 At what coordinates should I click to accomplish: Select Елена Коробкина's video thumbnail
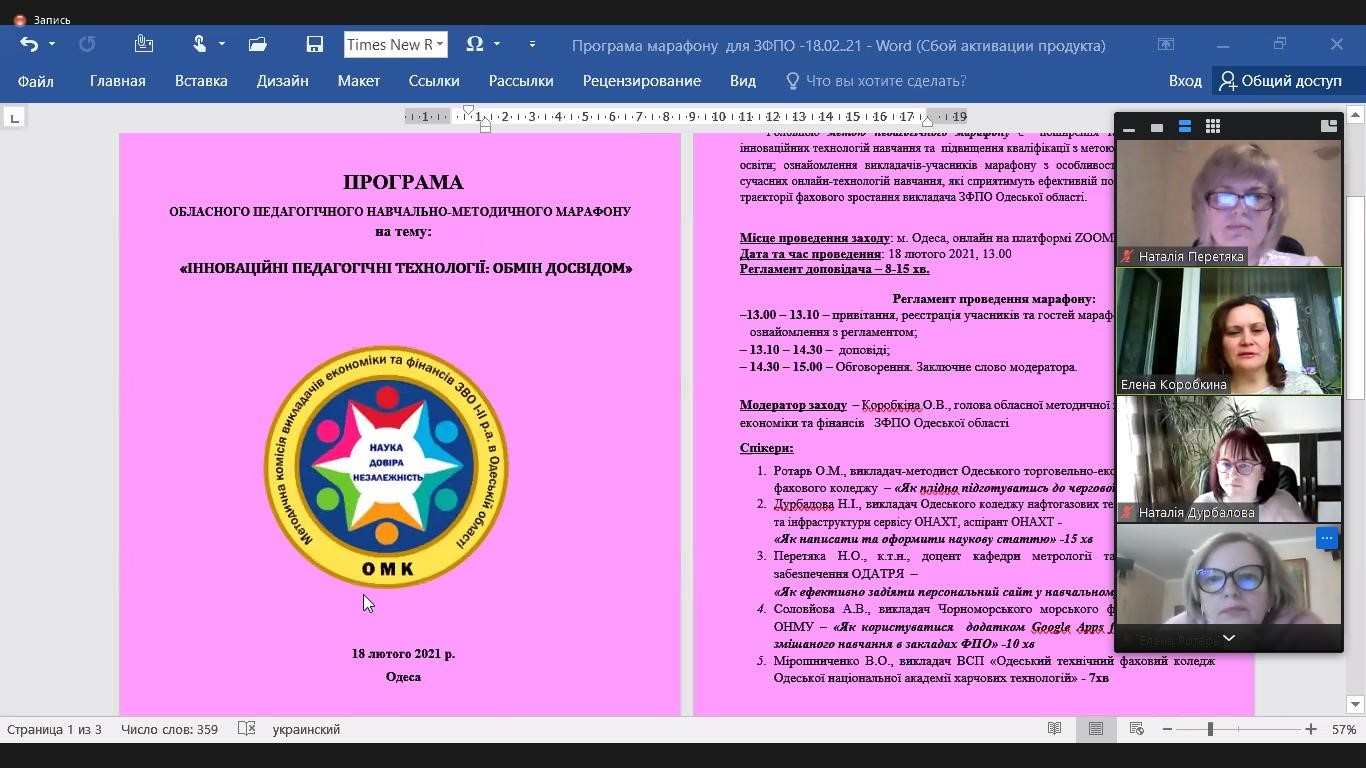coord(1229,331)
